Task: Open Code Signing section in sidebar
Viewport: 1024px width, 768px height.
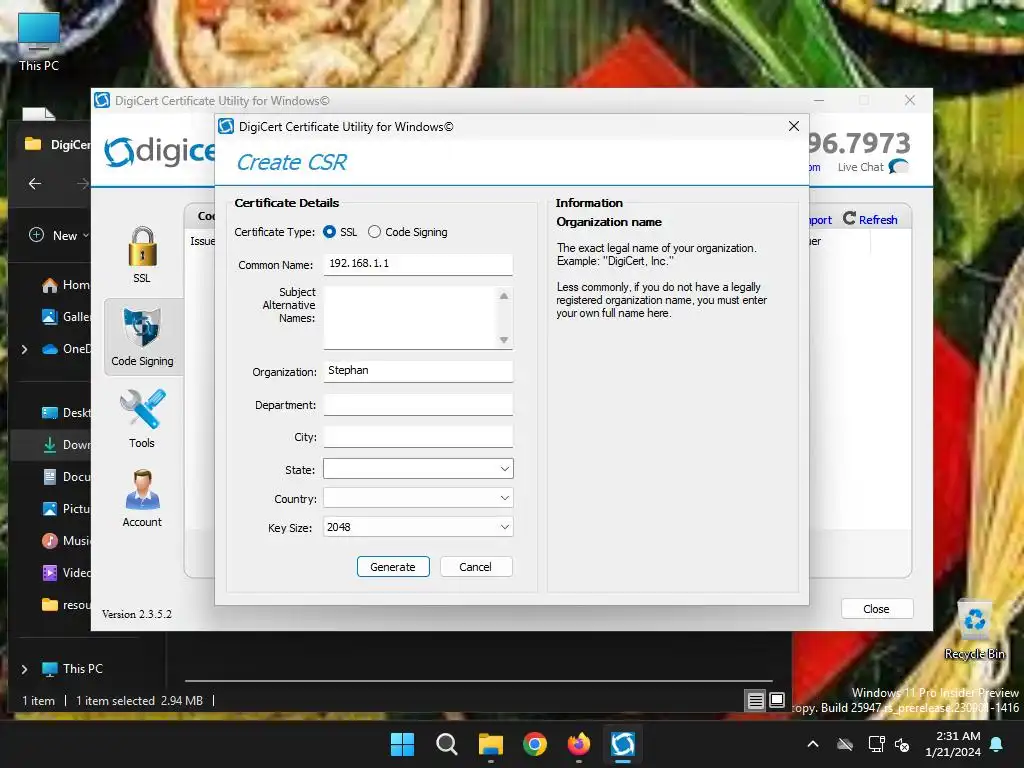Action: tap(142, 337)
